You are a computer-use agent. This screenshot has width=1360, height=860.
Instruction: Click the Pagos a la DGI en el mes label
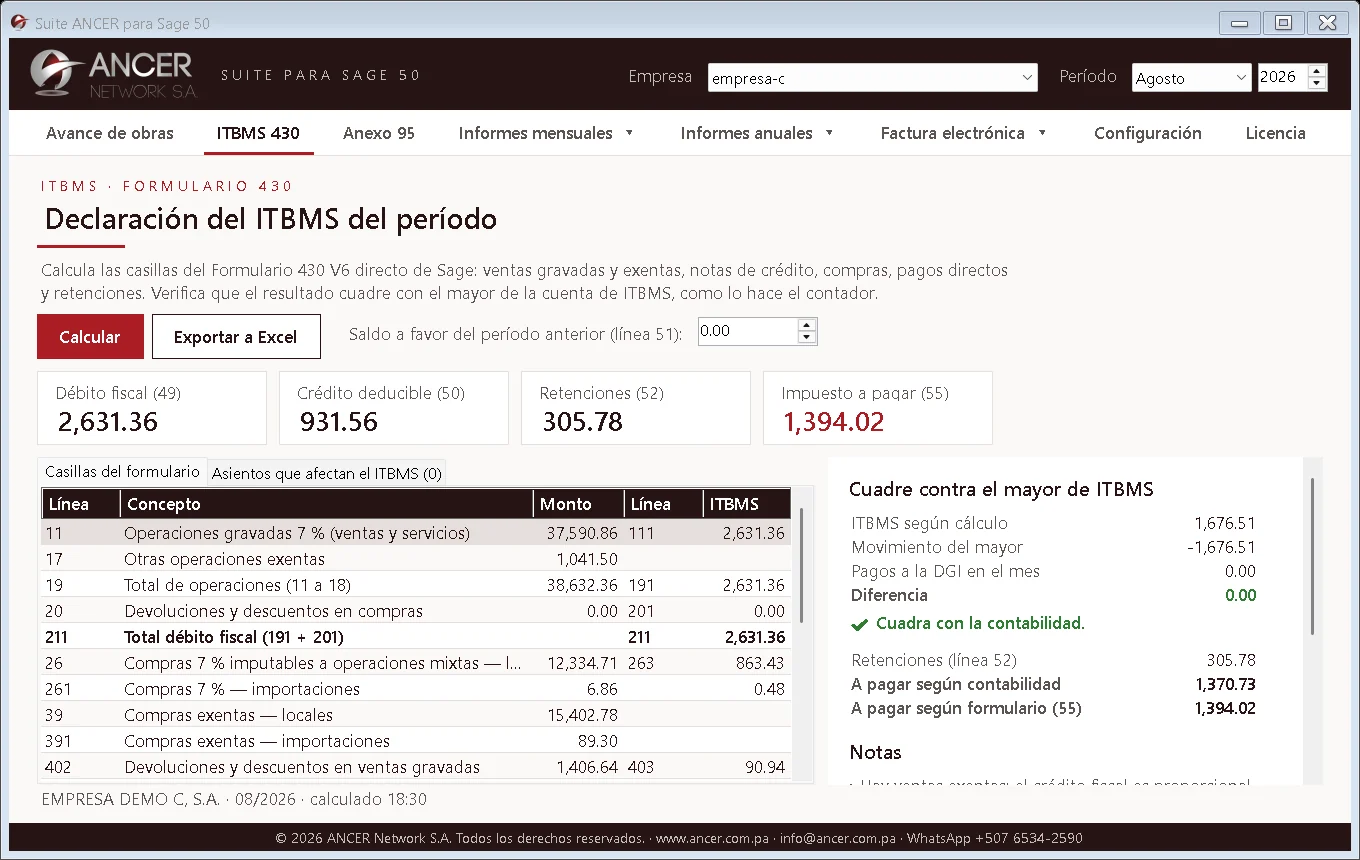pyautogui.click(x=945, y=571)
